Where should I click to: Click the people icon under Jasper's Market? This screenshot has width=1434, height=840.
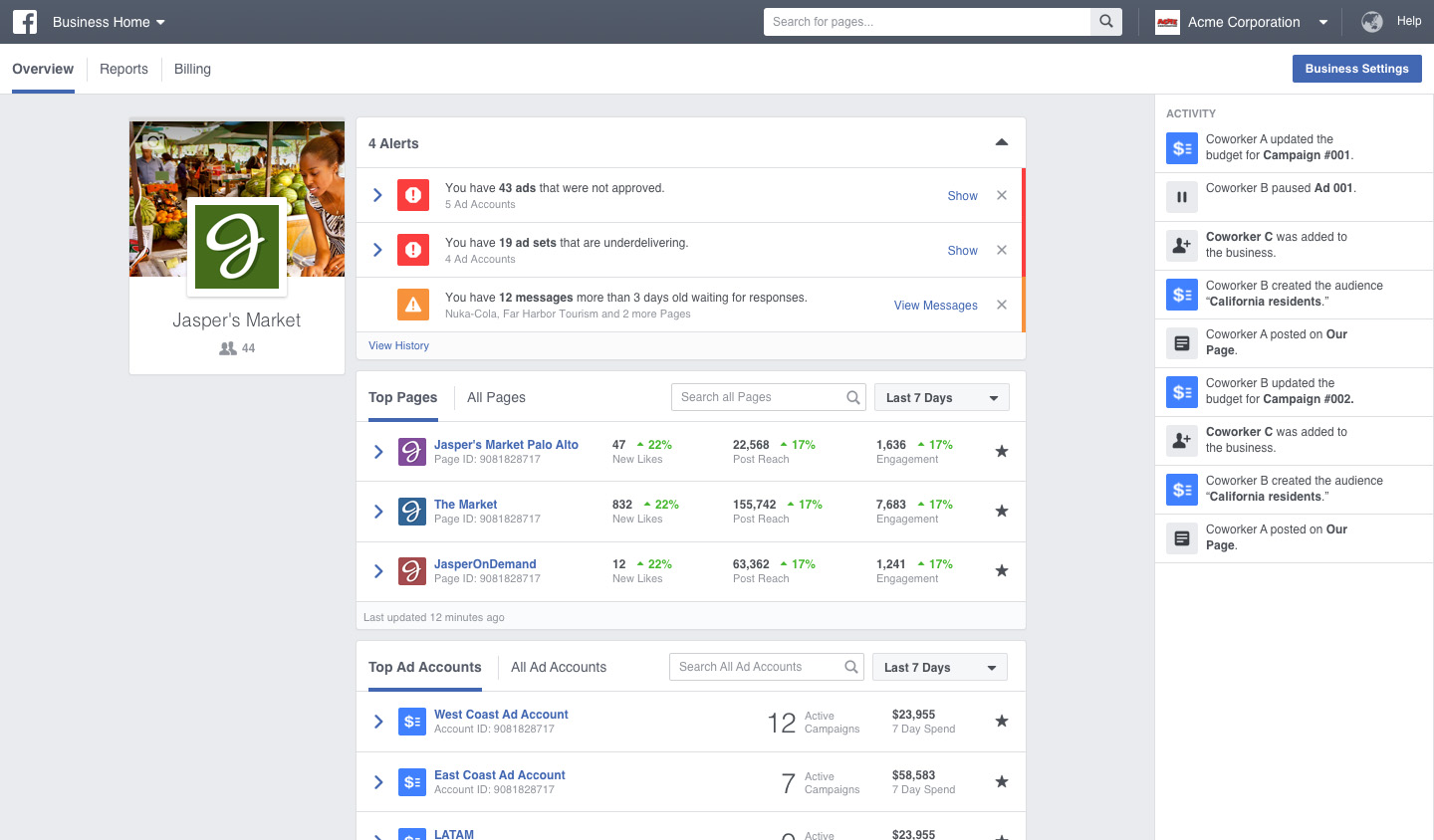228,348
